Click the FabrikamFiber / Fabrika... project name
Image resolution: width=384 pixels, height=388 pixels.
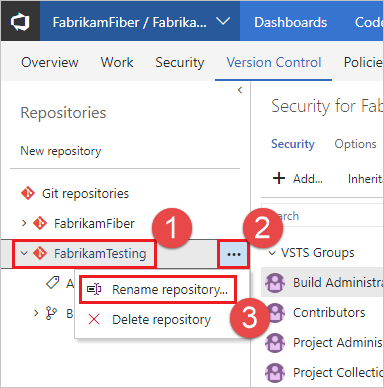(130, 22)
